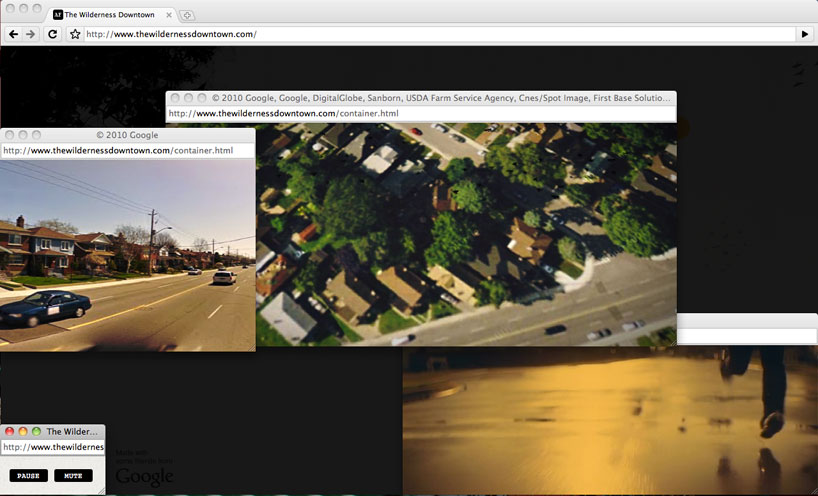
Task: Pause the video playback
Action: tap(28, 476)
